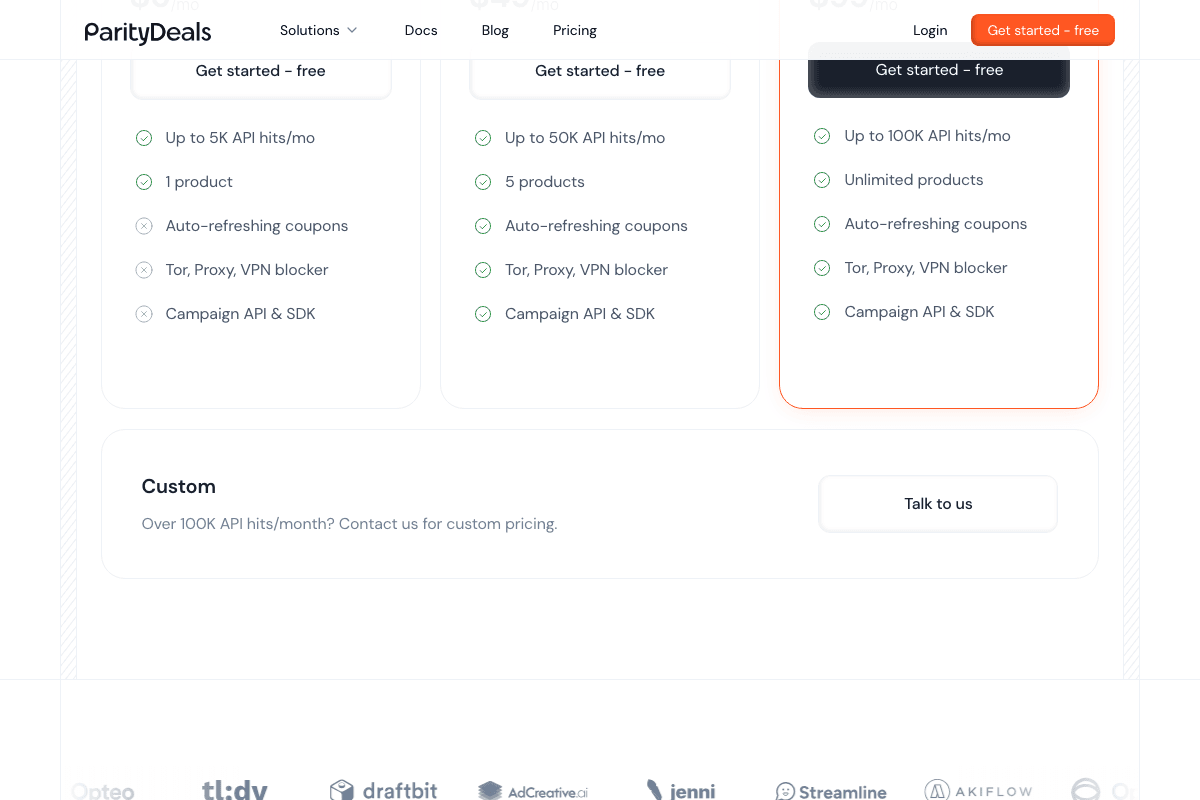Image resolution: width=1200 pixels, height=800 pixels.
Task: Open the Solutions menu chevron
Action: pos(352,30)
